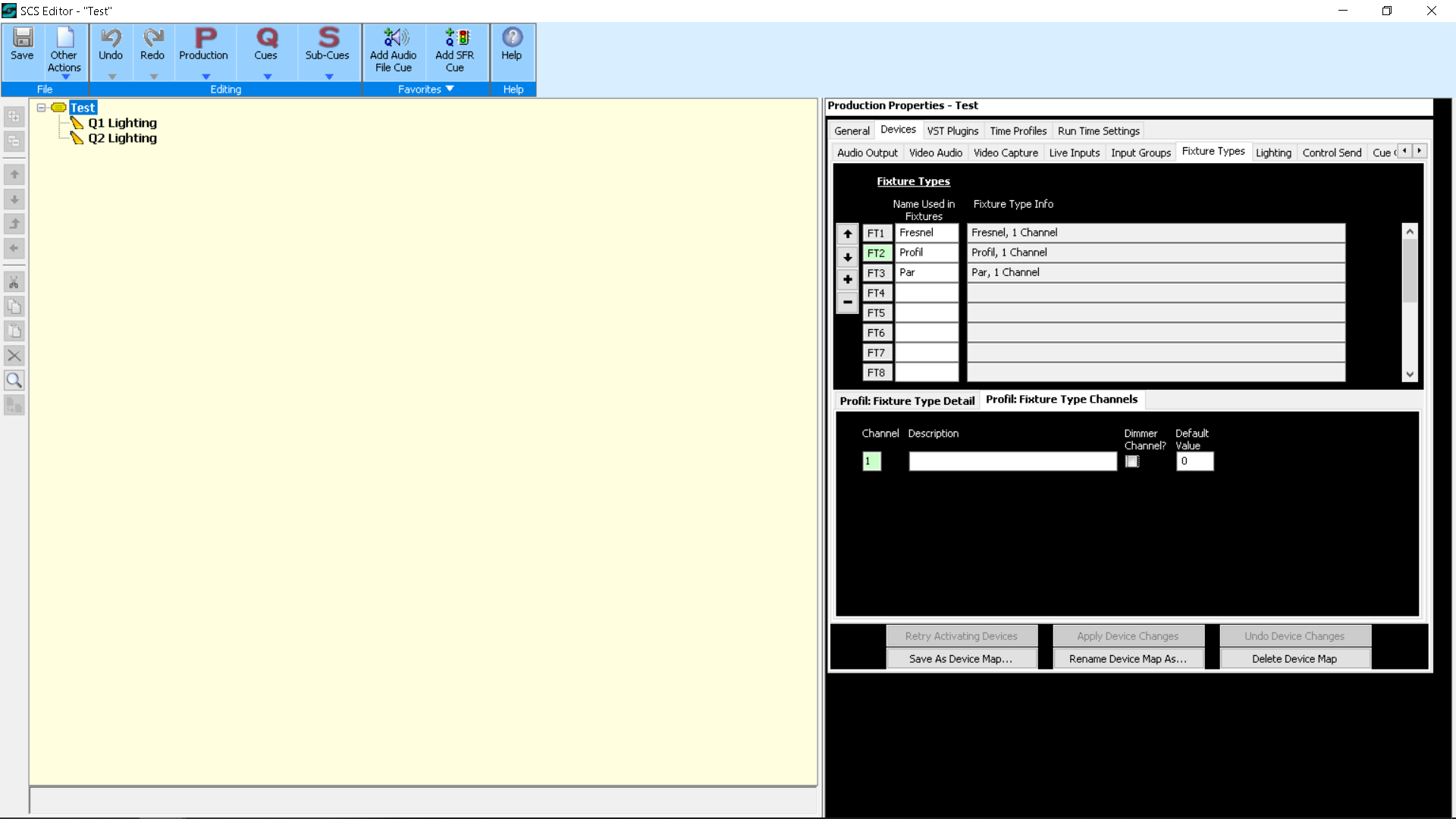The image size is (1456, 819).
Task: Open the Run Time Settings tab
Action: pyautogui.click(x=1098, y=130)
